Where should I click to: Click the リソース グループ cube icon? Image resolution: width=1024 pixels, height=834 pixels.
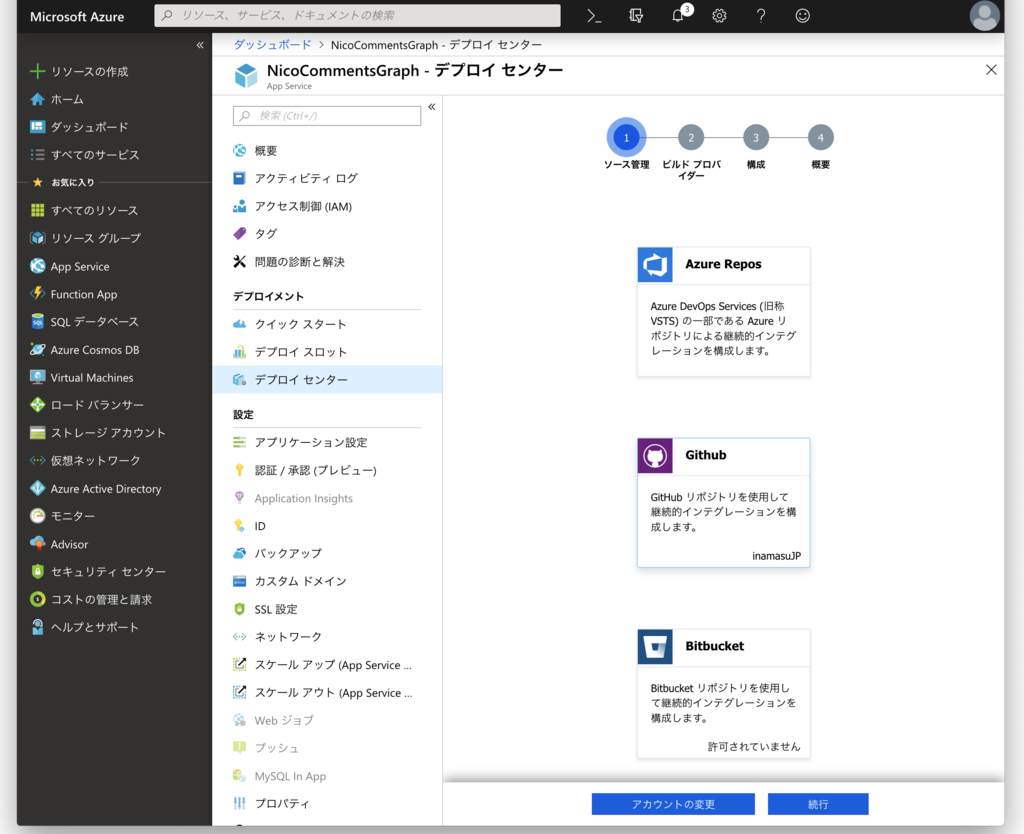pos(38,238)
